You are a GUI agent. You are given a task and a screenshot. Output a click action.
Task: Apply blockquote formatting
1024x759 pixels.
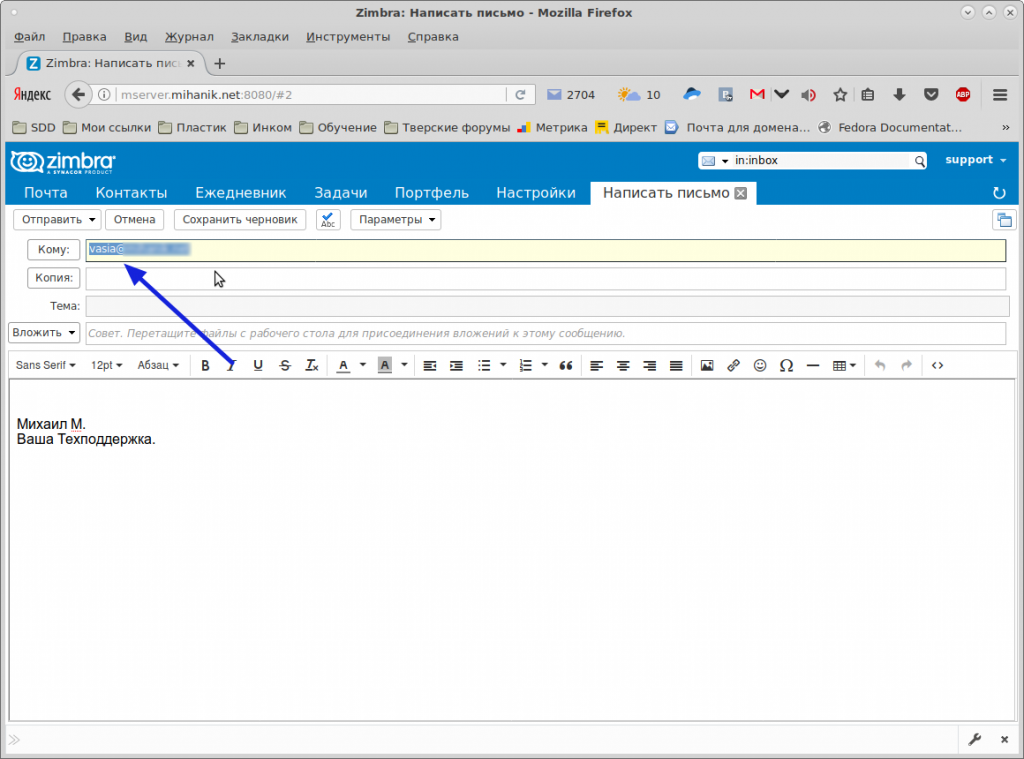[566, 366]
